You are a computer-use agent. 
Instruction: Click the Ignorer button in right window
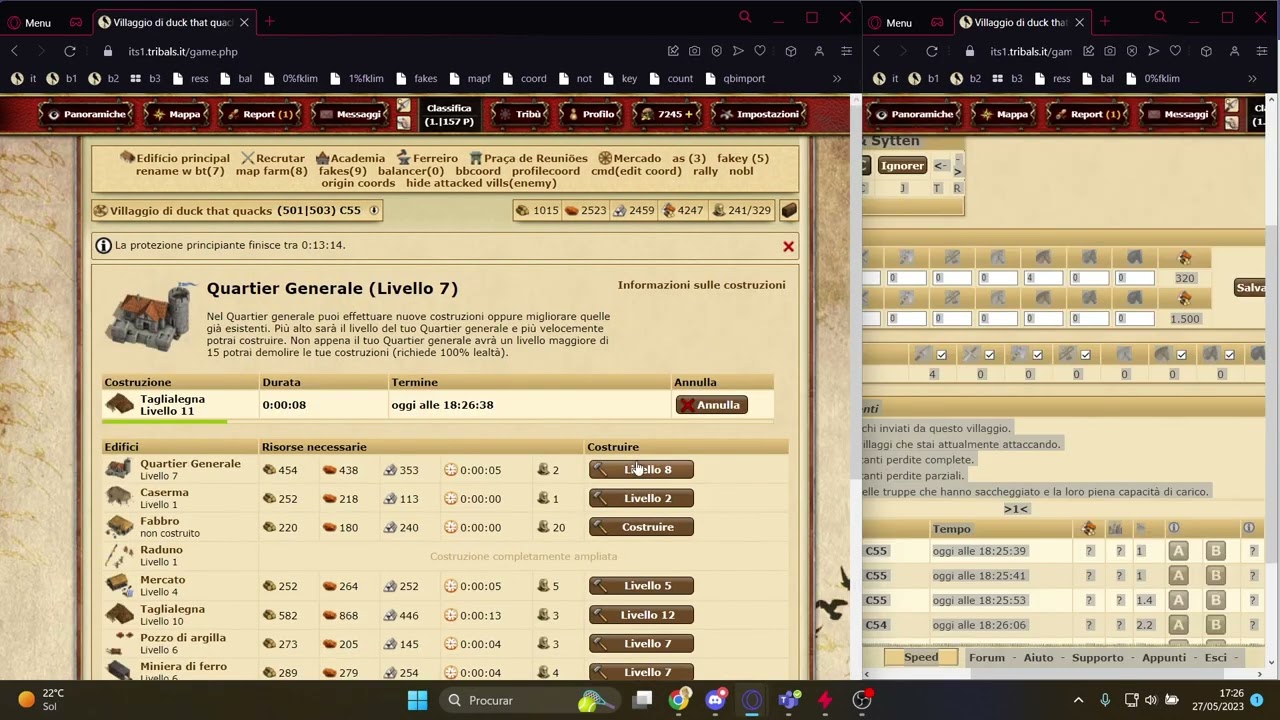(x=902, y=166)
